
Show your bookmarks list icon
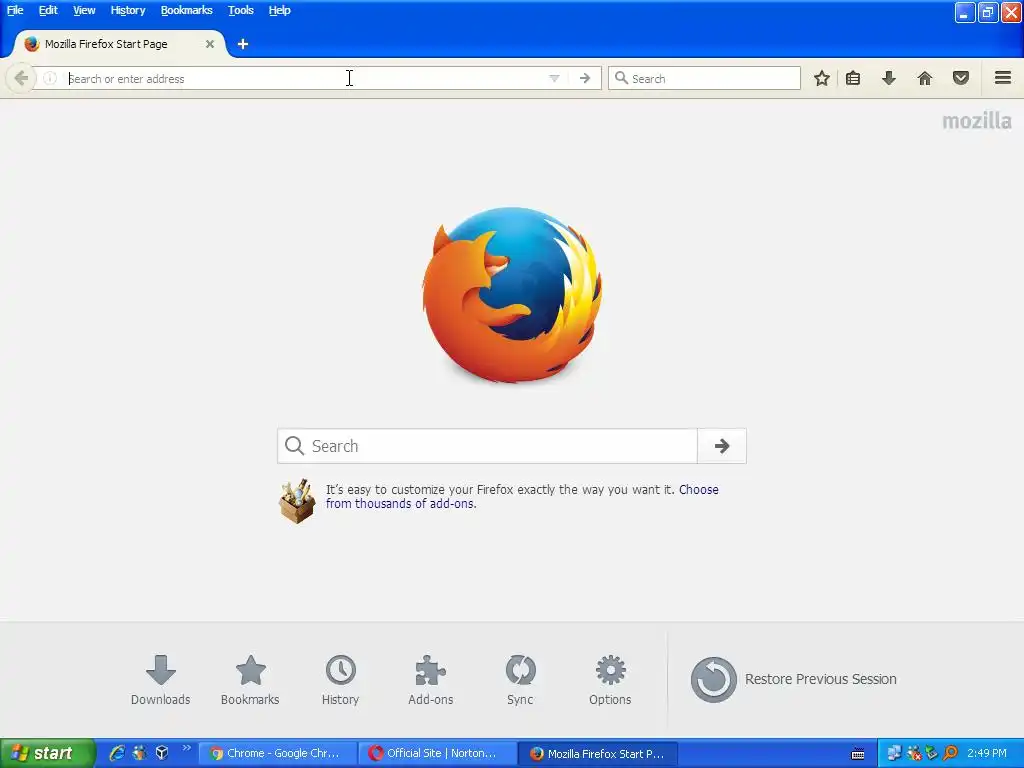point(853,78)
